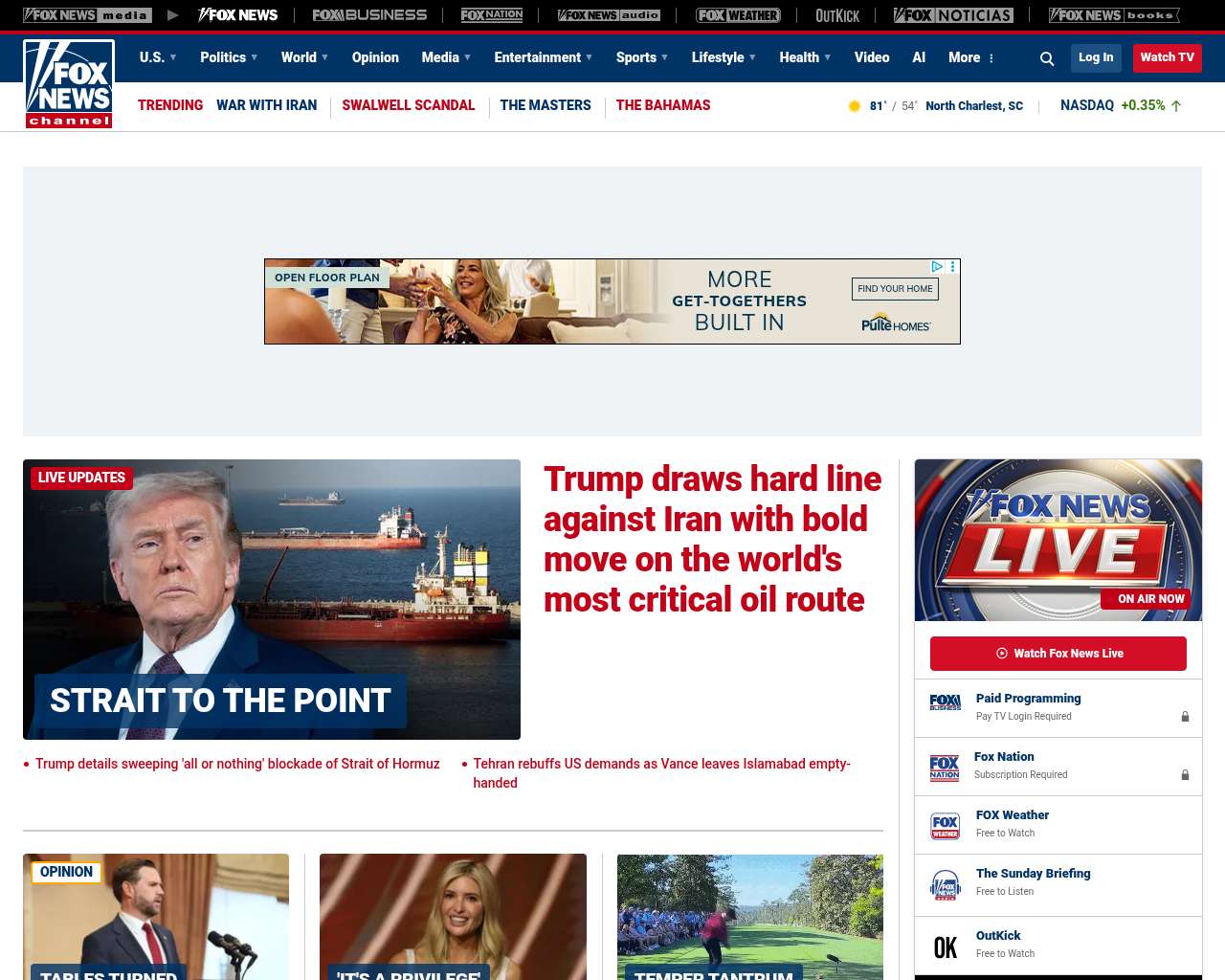The image size is (1225, 980).
Task: Go to the Video section
Action: [x=872, y=57]
